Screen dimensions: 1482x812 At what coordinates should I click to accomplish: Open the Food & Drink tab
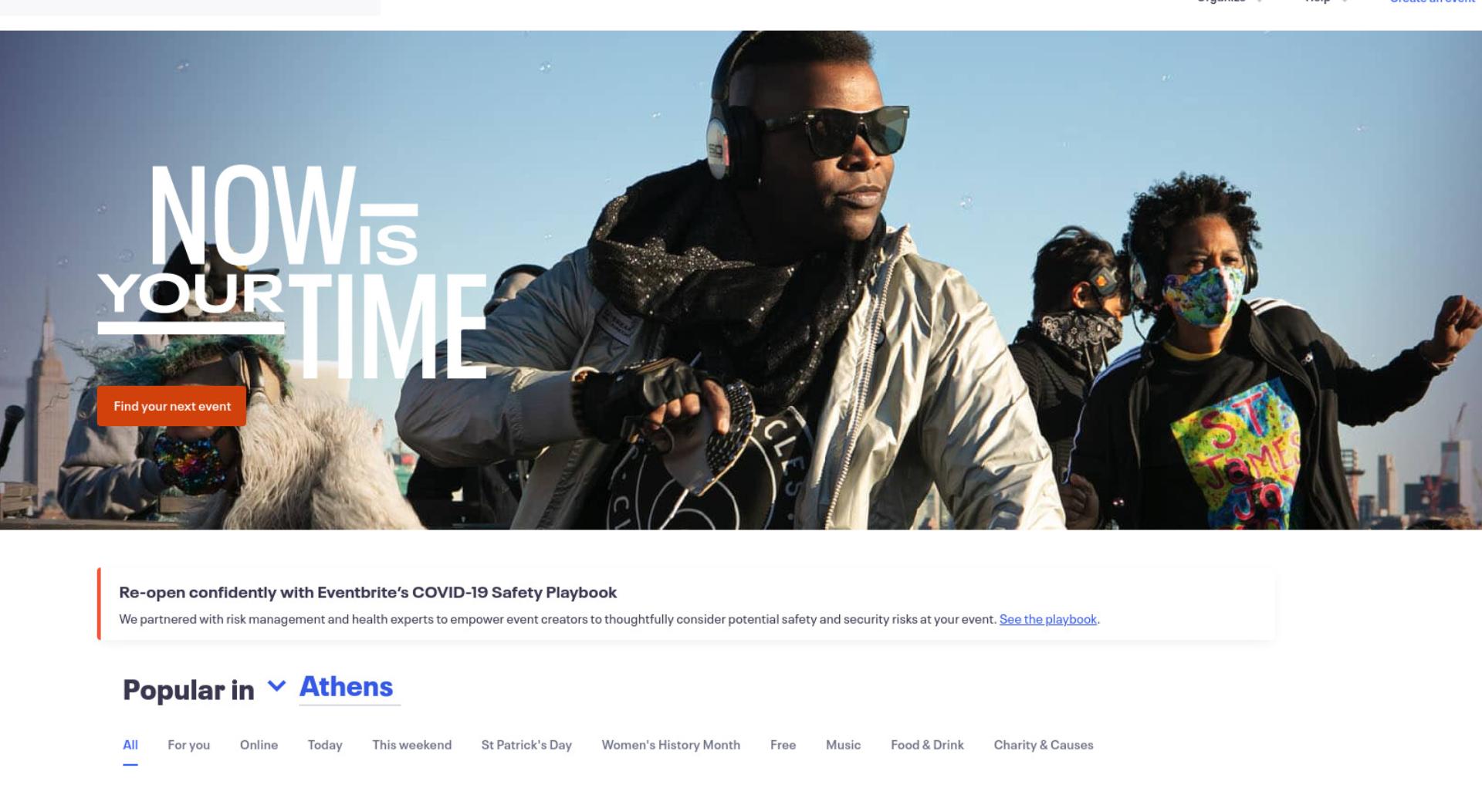coord(927,745)
